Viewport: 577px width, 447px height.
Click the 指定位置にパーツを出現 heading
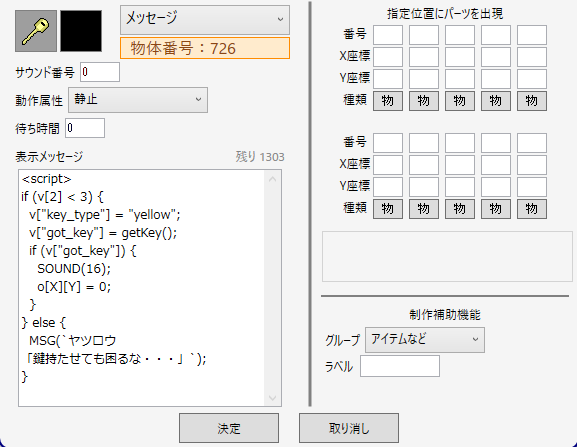(x=445, y=14)
